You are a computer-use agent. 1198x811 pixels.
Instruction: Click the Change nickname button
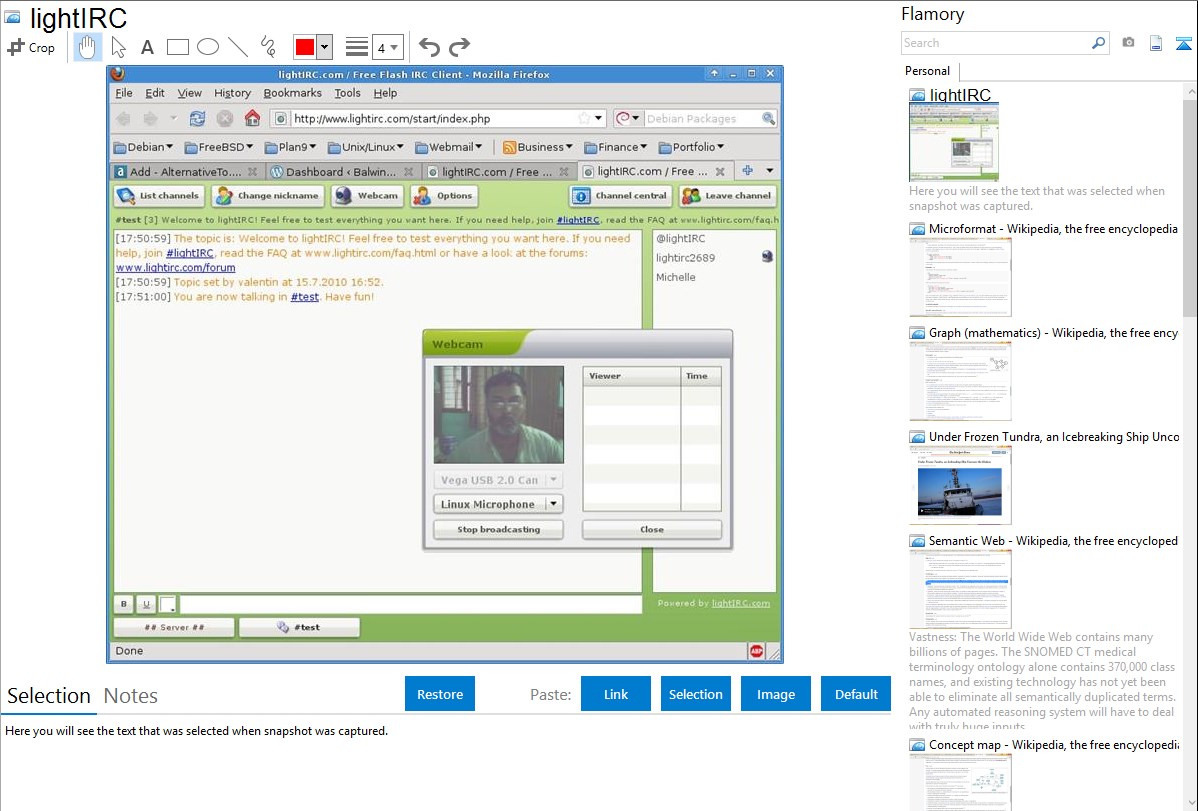click(268, 196)
